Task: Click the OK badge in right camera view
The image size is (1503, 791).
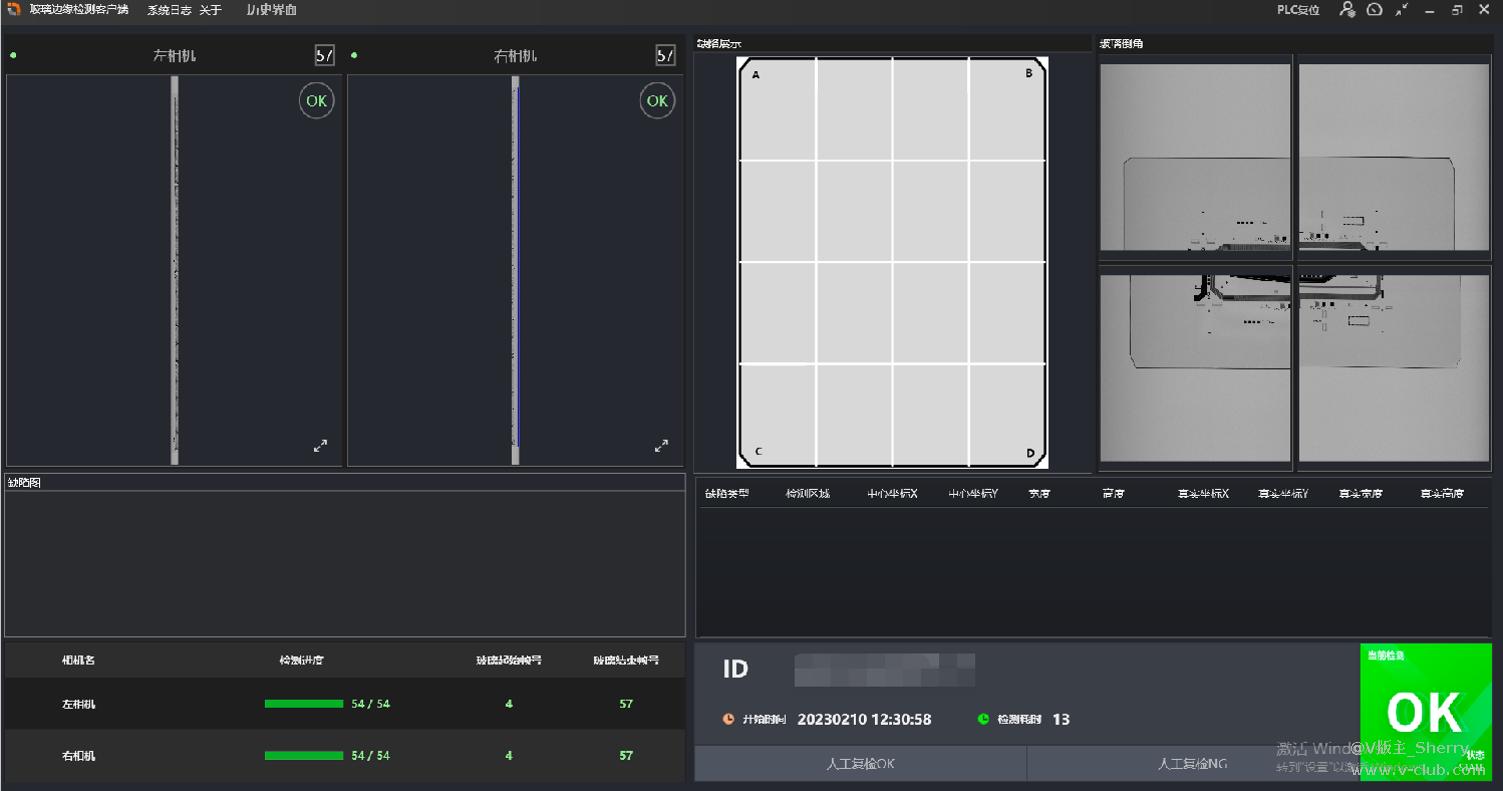Action: [x=657, y=101]
